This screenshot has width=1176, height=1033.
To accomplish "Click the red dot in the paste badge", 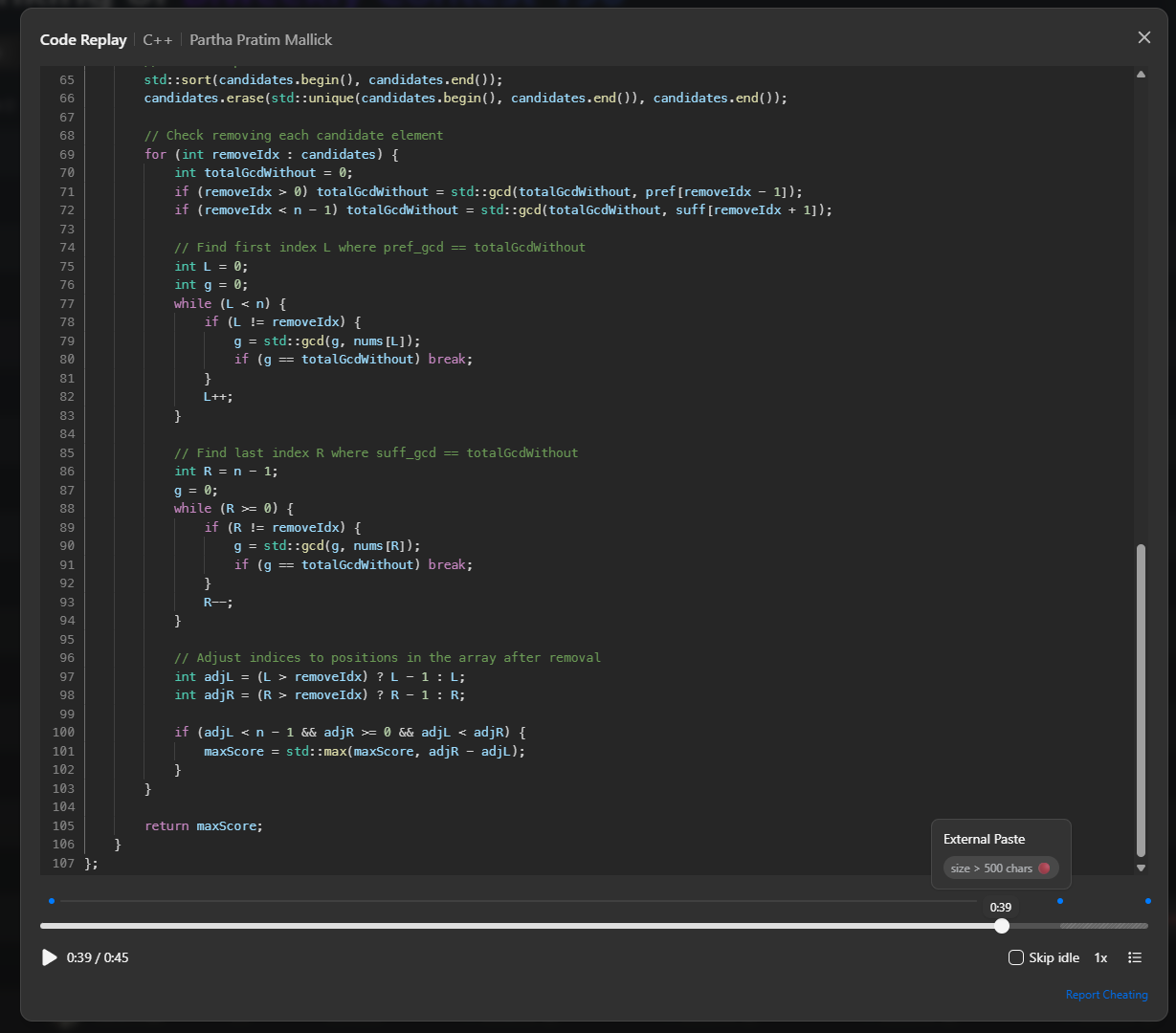I will [1043, 868].
